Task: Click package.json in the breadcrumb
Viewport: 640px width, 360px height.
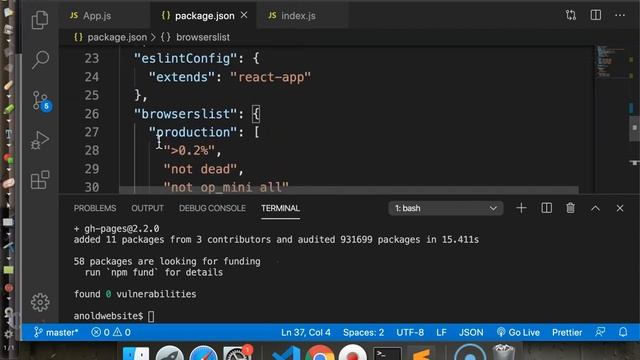Action: [x=117, y=37]
